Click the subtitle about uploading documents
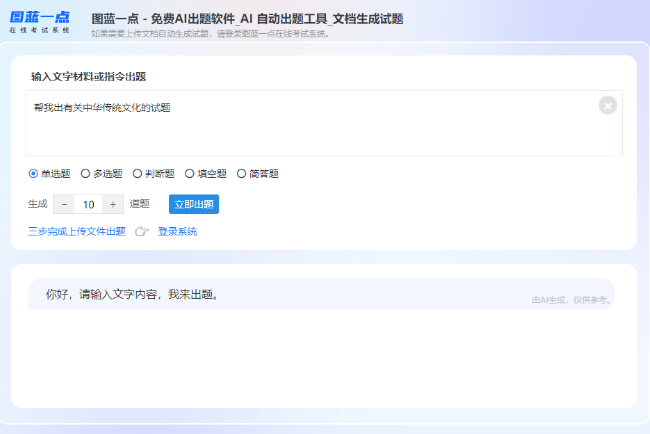 coord(211,34)
